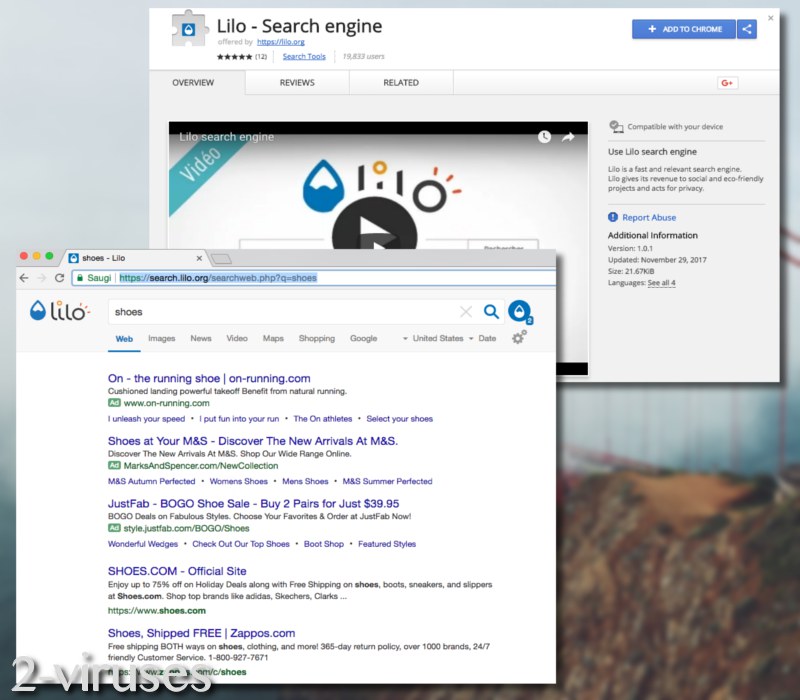Image resolution: width=800 pixels, height=700 pixels.
Task: Click the ADD TO CHROME button
Action: (x=683, y=29)
